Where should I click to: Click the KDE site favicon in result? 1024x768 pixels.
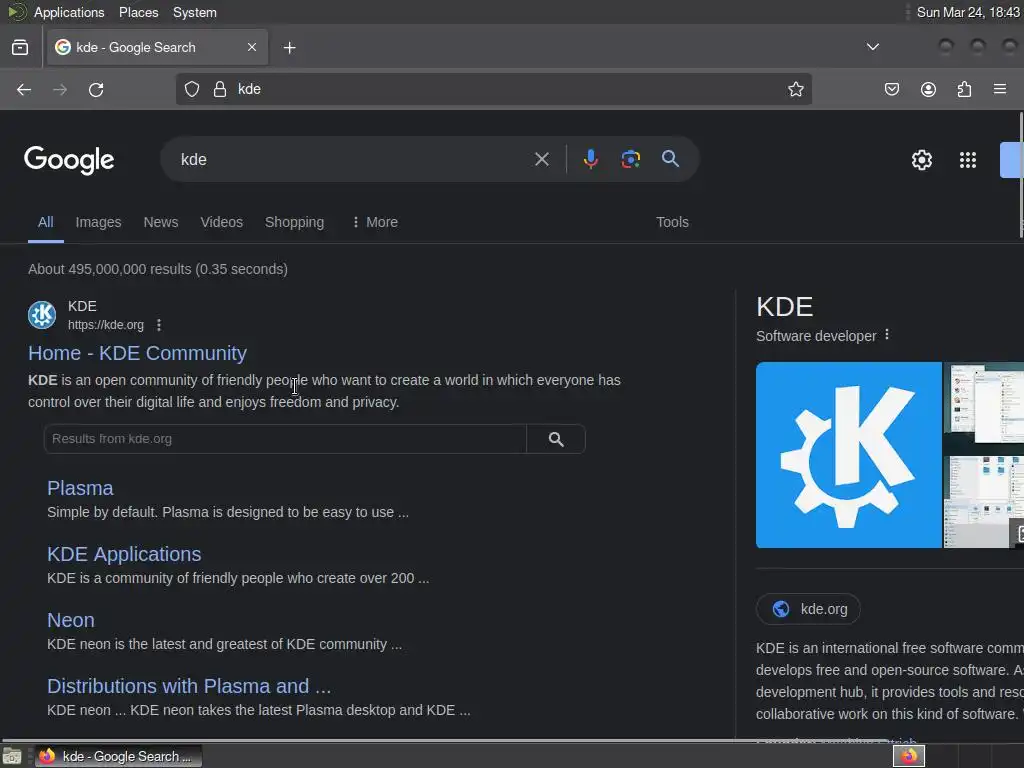click(42, 315)
